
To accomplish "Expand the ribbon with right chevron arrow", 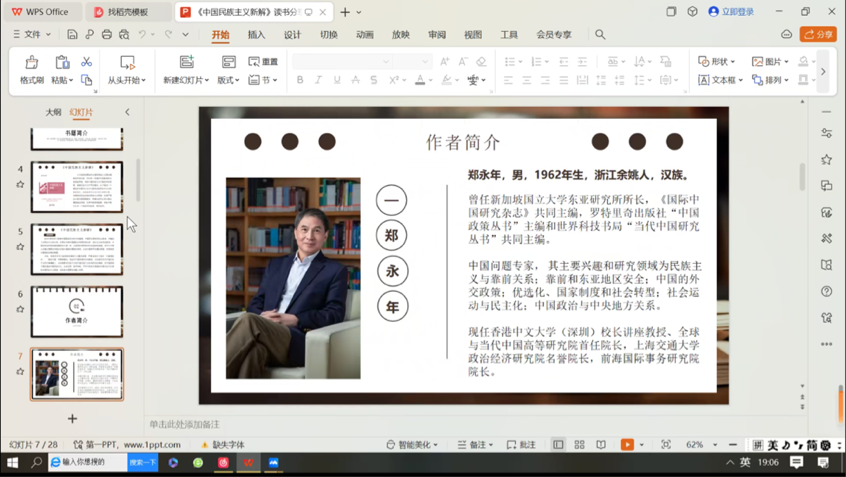I will [x=823, y=71].
